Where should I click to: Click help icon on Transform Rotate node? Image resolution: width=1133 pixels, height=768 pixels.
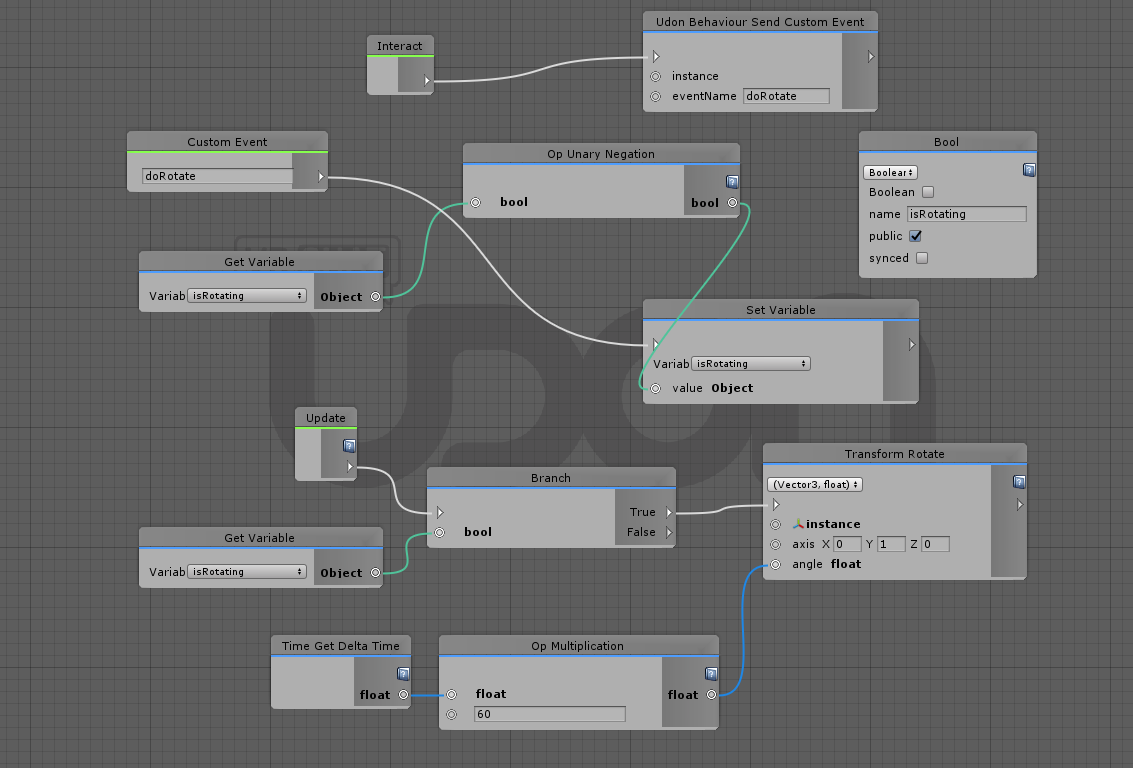pyautogui.click(x=1019, y=482)
